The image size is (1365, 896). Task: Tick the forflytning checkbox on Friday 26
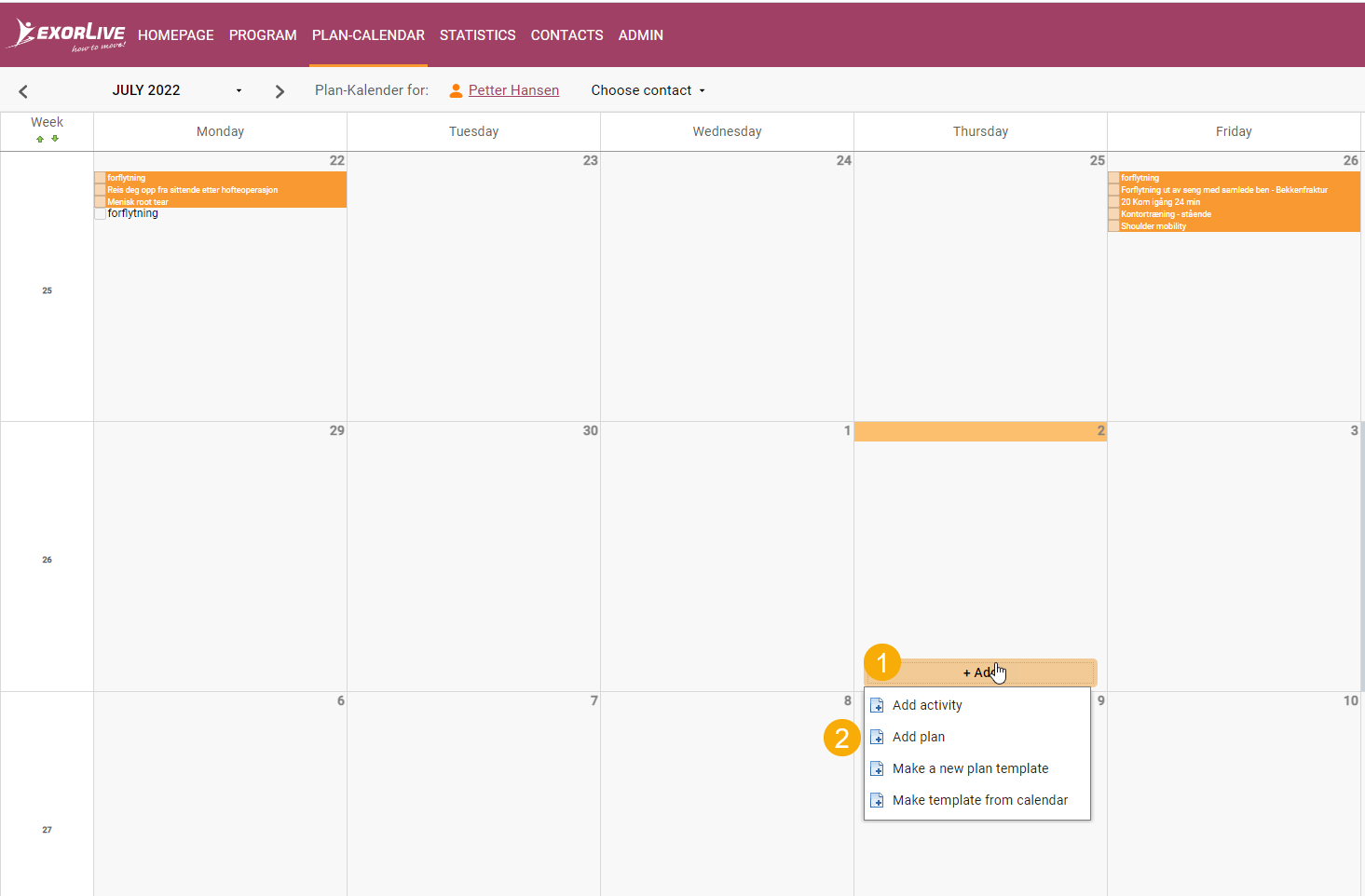coord(1113,178)
